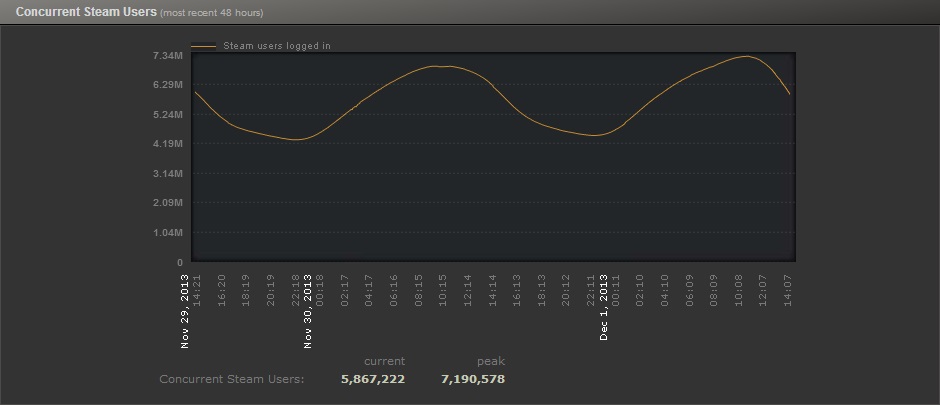Click the 'Nov 29, 2013' date label
This screenshot has width=940, height=405.
click(185, 311)
